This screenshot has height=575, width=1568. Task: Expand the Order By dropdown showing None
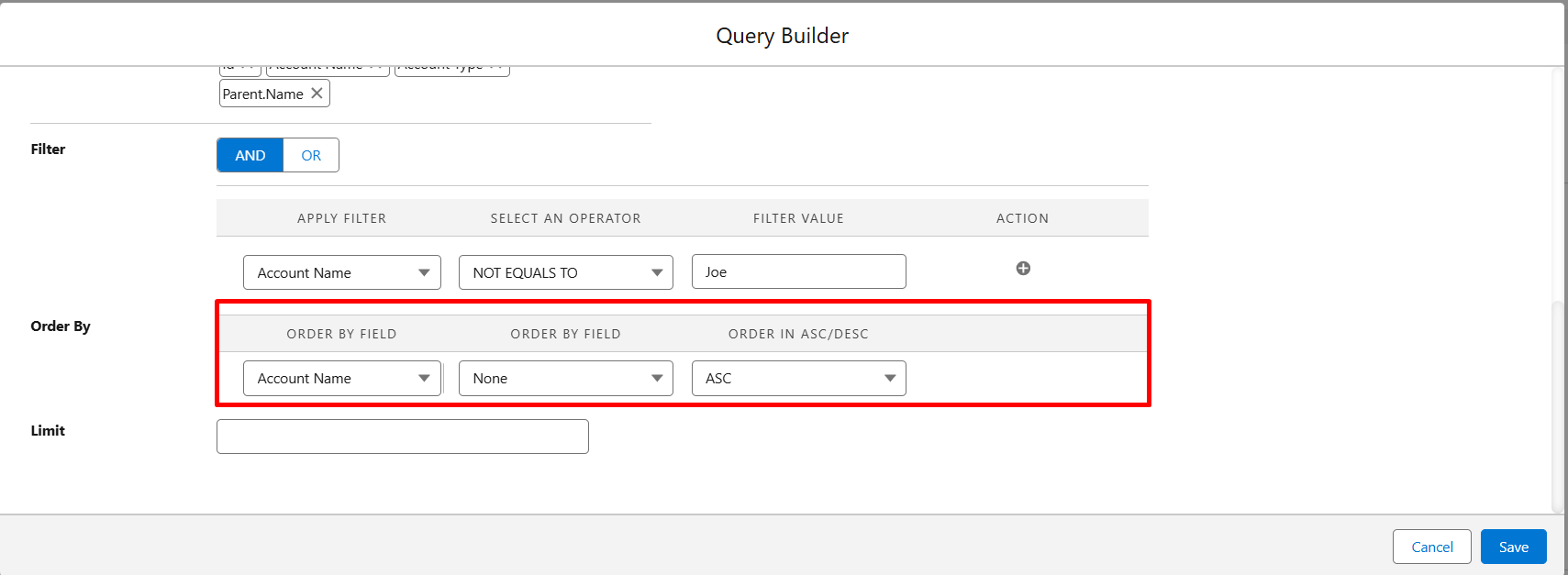coord(565,379)
